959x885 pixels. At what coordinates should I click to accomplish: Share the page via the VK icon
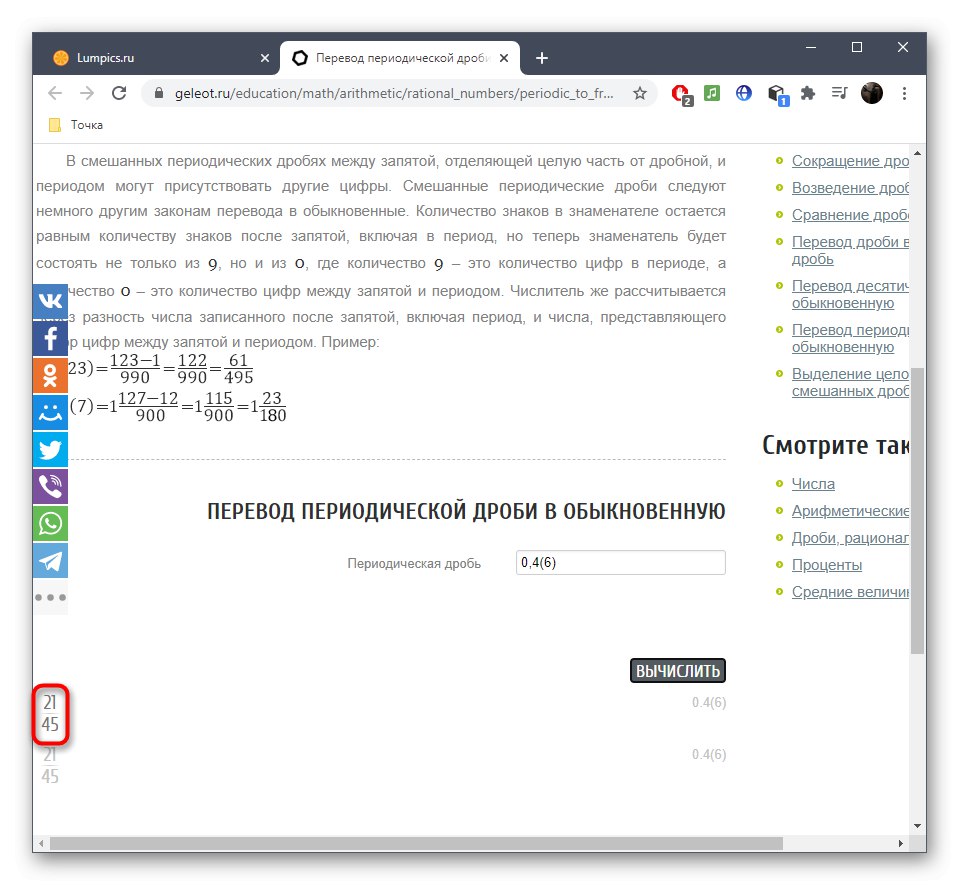click(x=50, y=301)
